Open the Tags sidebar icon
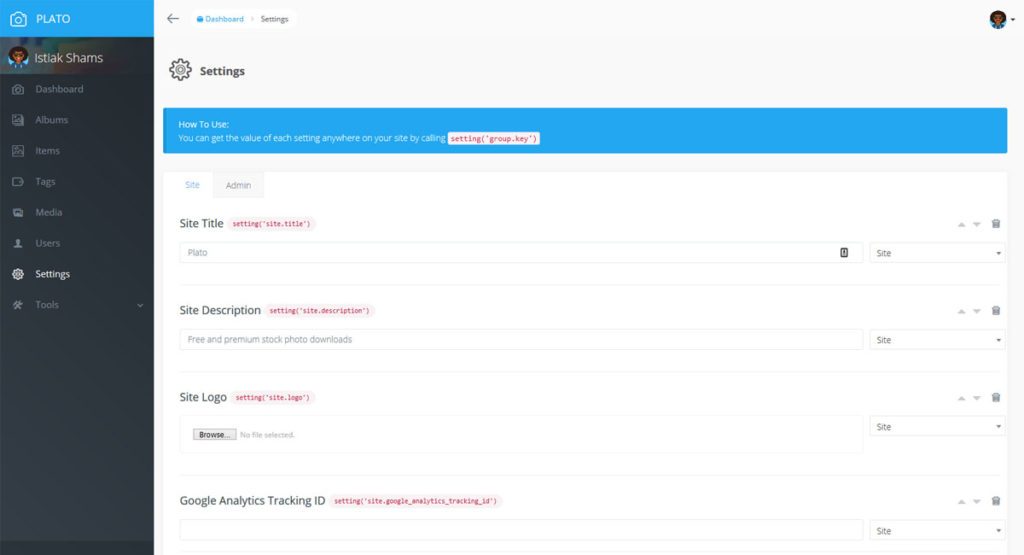Image resolution: width=1024 pixels, height=555 pixels. coord(18,182)
